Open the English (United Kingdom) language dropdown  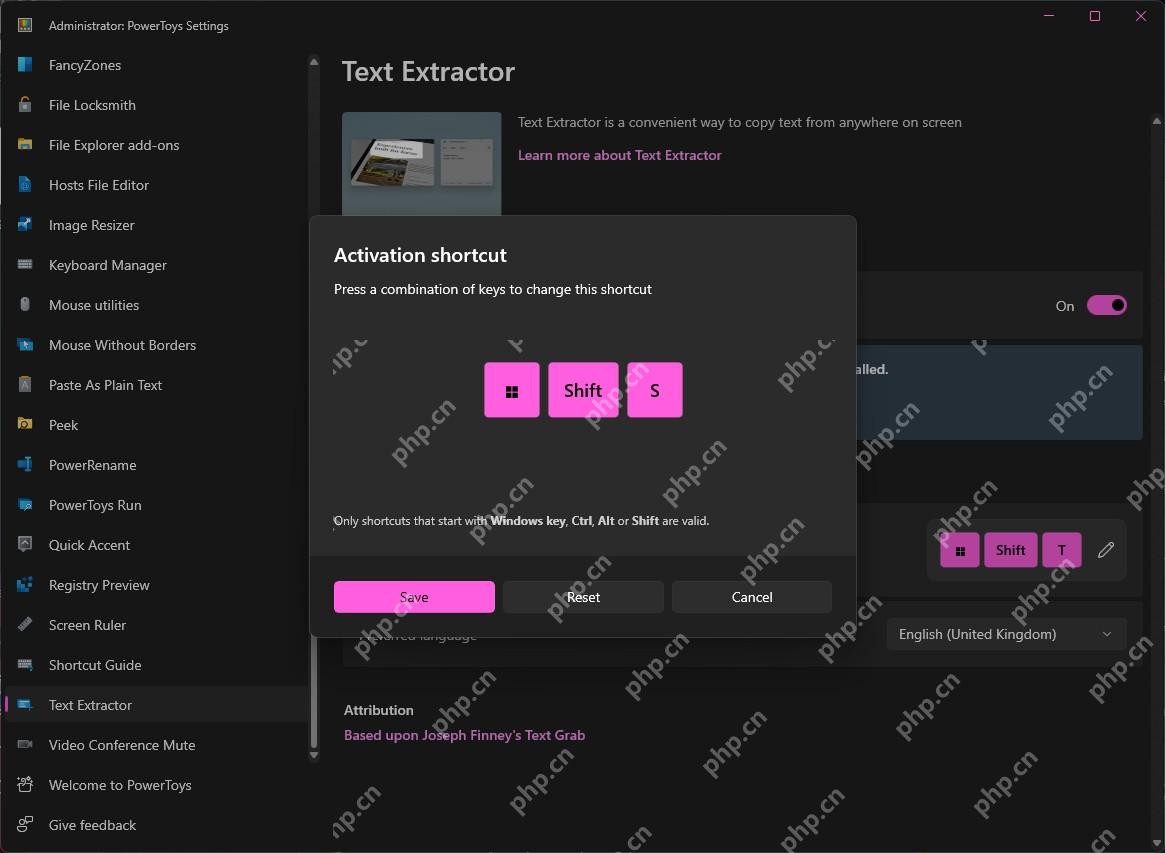[x=1006, y=634]
